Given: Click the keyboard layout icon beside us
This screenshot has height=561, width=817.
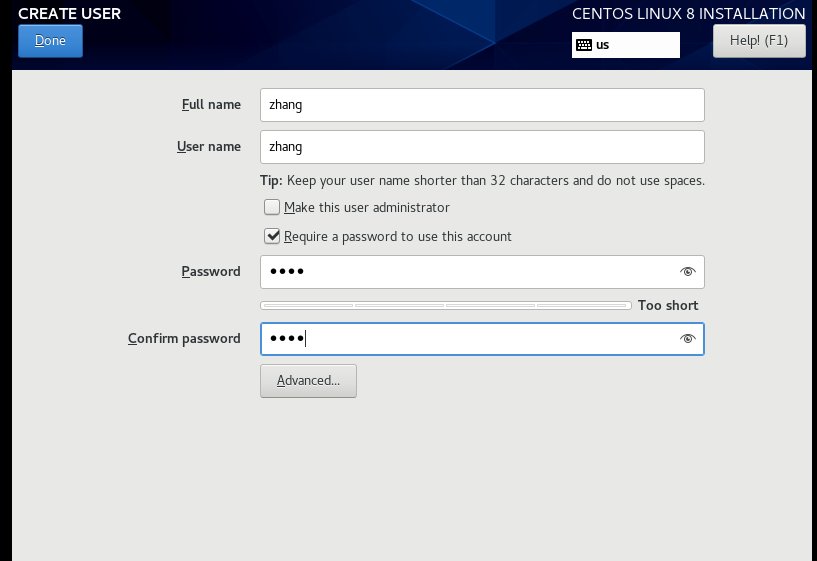Looking at the screenshot, I should 584,45.
